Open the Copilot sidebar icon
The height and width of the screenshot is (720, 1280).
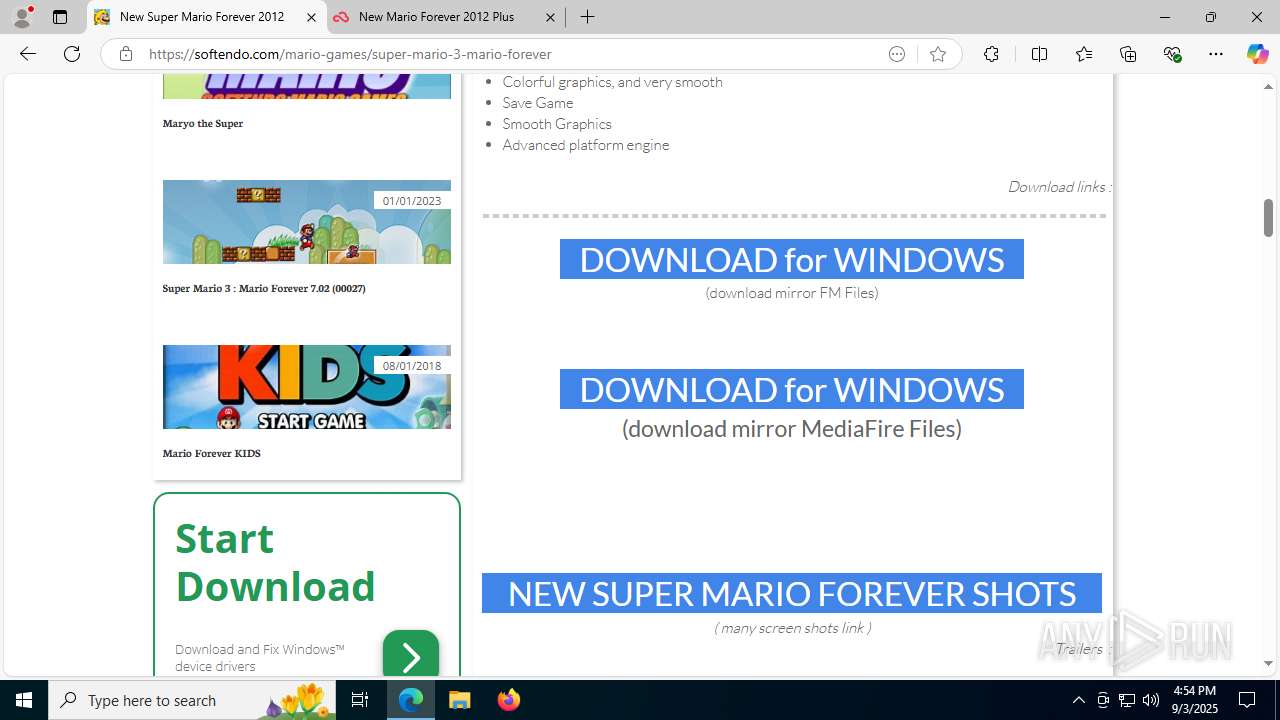1257,54
